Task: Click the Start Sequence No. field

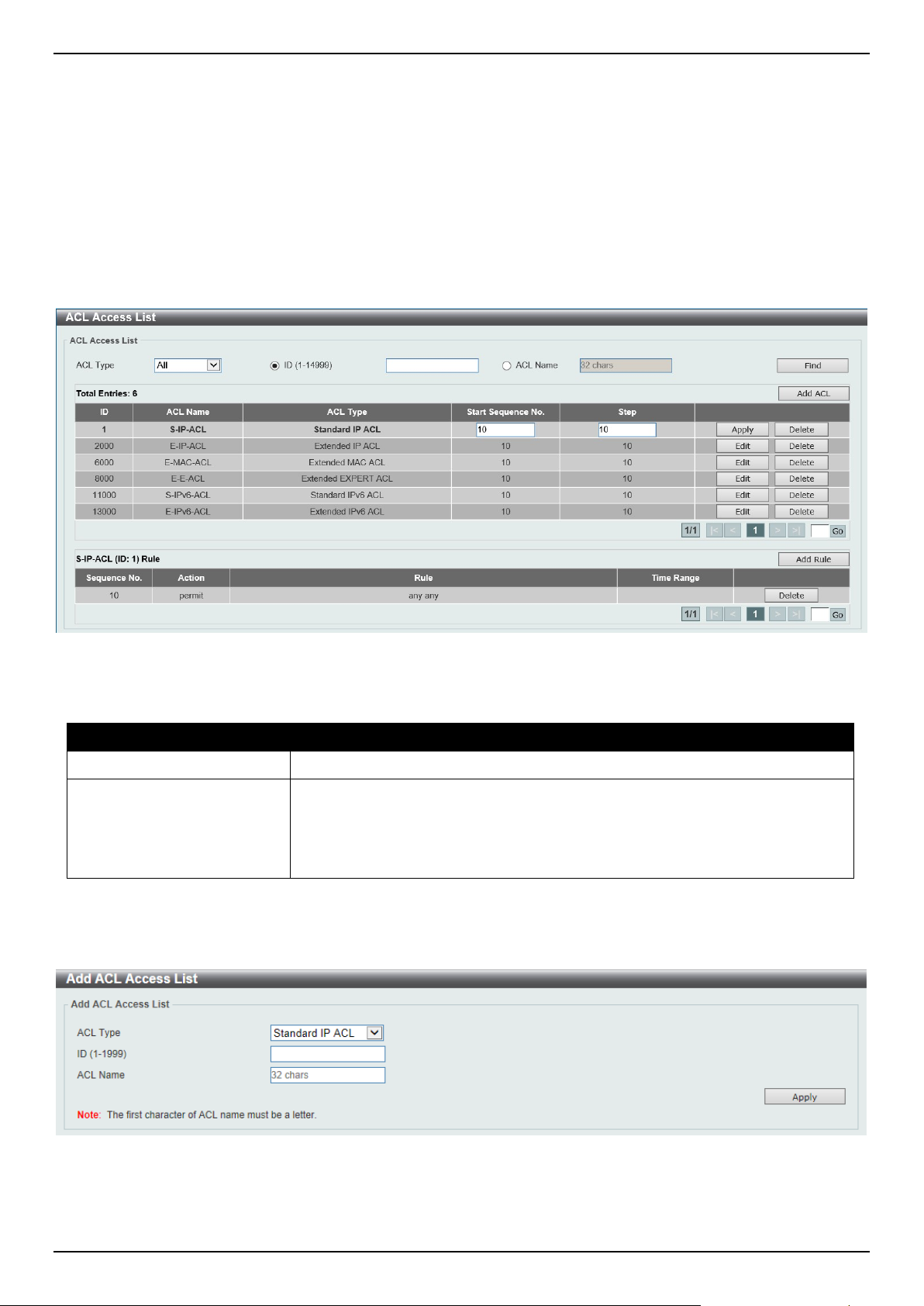Action: pyautogui.click(x=505, y=430)
